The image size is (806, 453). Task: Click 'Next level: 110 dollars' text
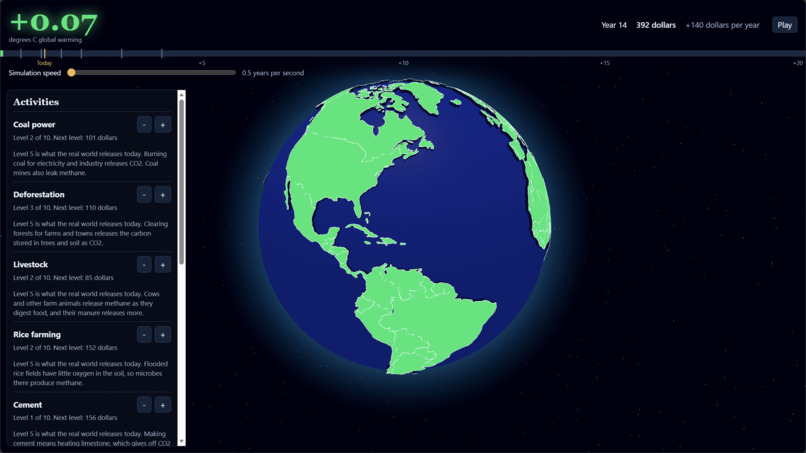pos(85,208)
